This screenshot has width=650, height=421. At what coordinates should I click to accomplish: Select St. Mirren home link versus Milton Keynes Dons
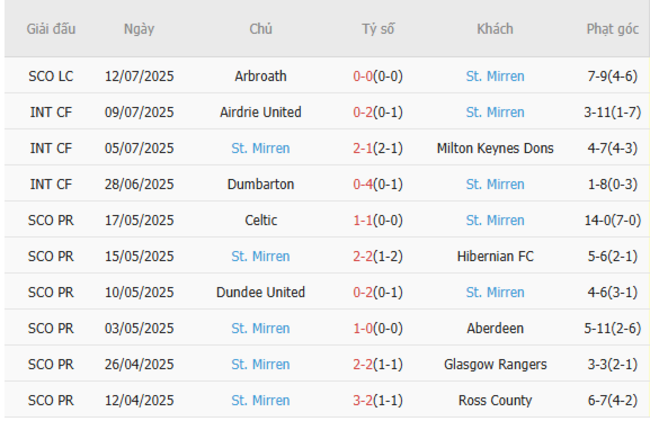260,148
